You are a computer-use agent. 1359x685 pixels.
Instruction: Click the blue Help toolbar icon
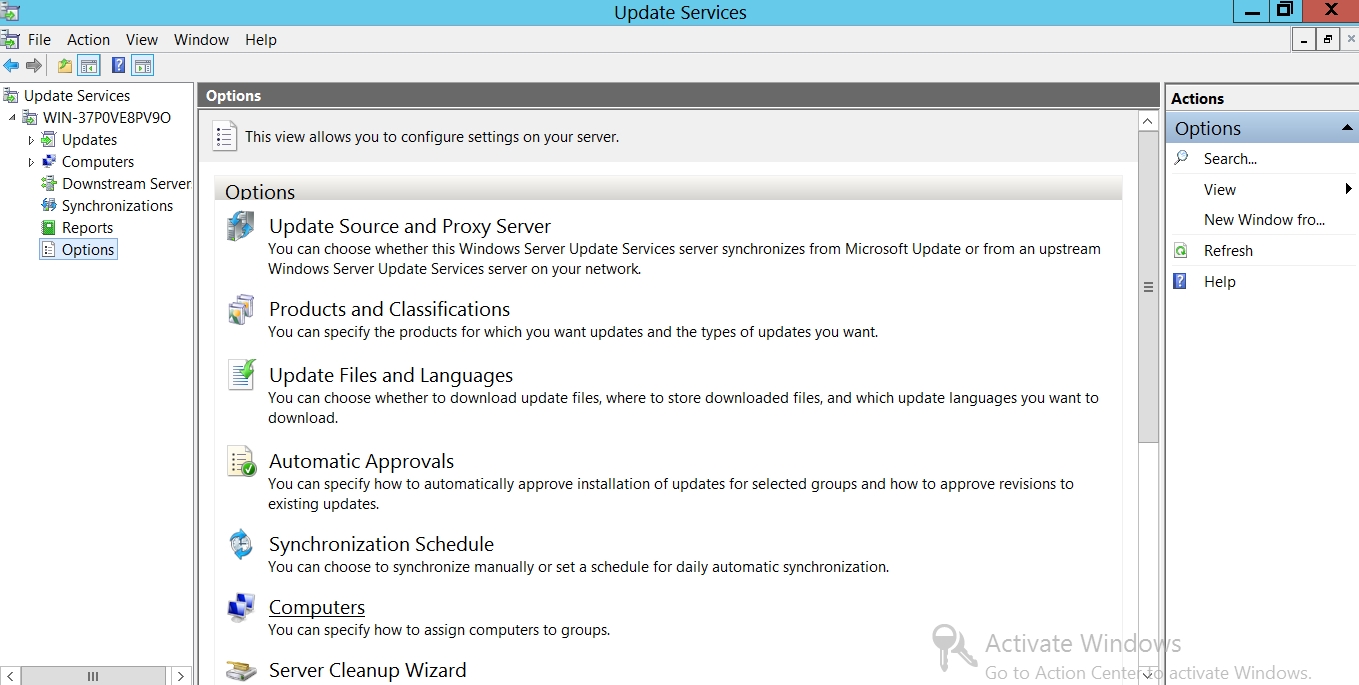[x=118, y=66]
